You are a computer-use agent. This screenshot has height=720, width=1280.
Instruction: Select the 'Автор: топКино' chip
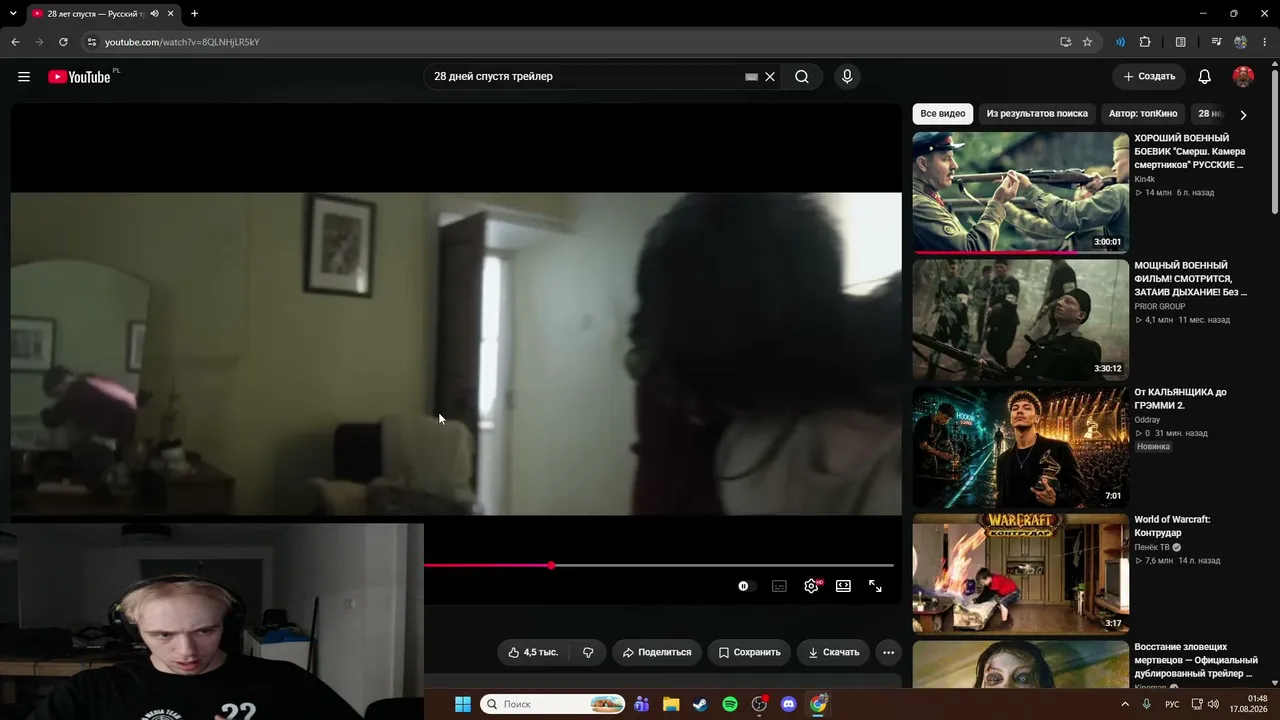coord(1143,114)
